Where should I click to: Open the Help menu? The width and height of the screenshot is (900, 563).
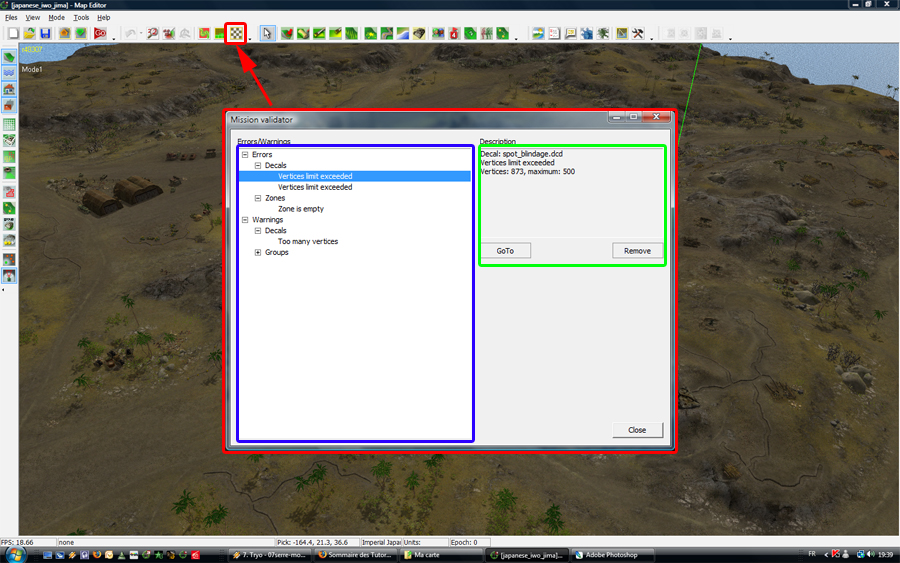(x=103, y=18)
